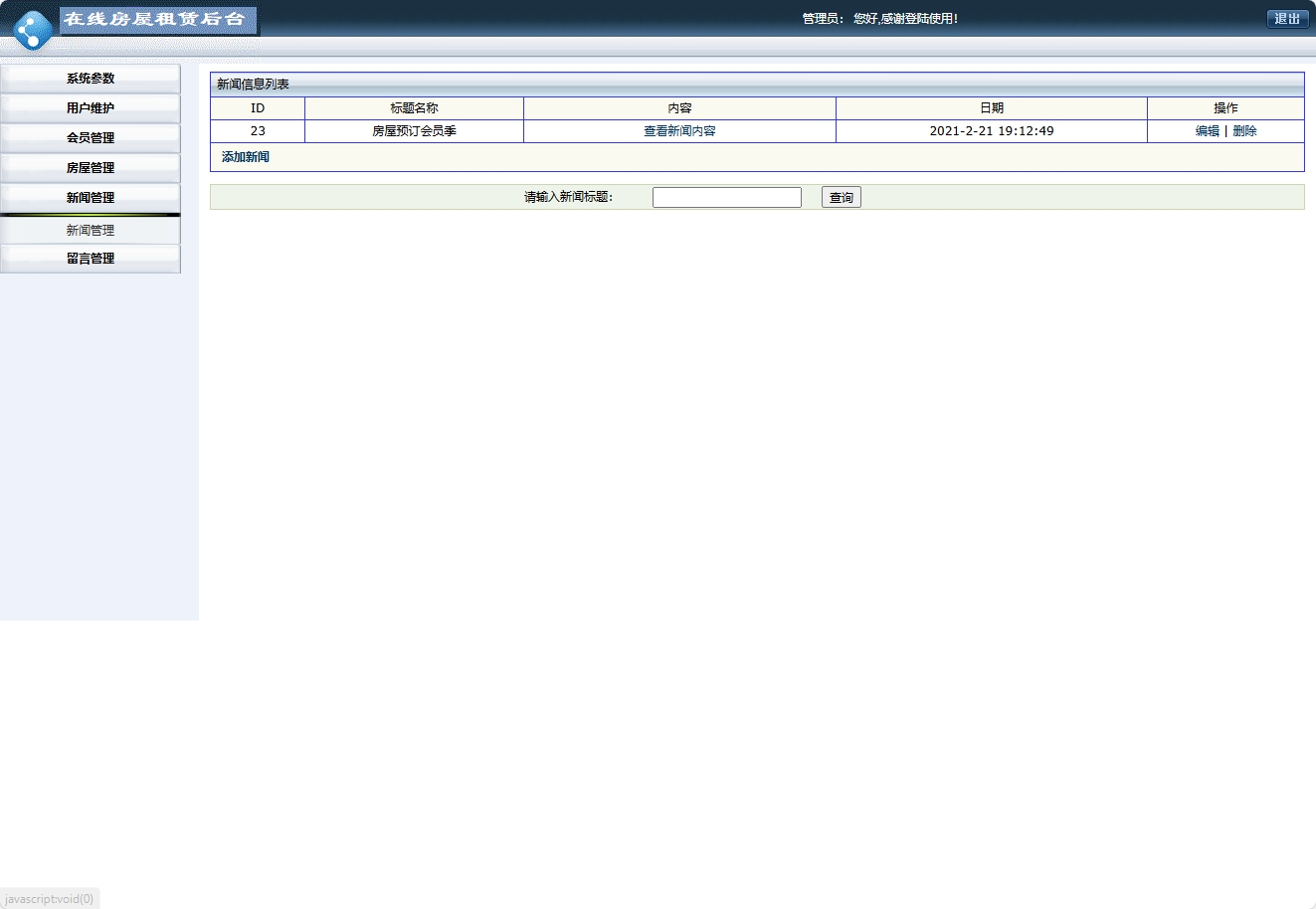Screen dimensions: 1316x909
Task: Expand the 系统参数 menu section
Action: (x=91, y=79)
